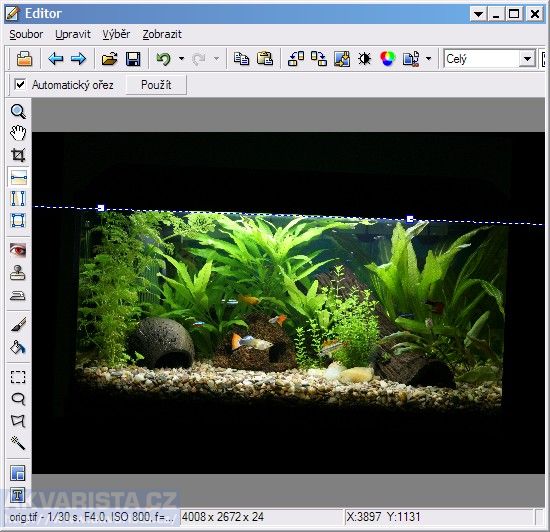The width and height of the screenshot is (550, 532).
Task: Select the Clone stamp tool
Action: click(18, 272)
